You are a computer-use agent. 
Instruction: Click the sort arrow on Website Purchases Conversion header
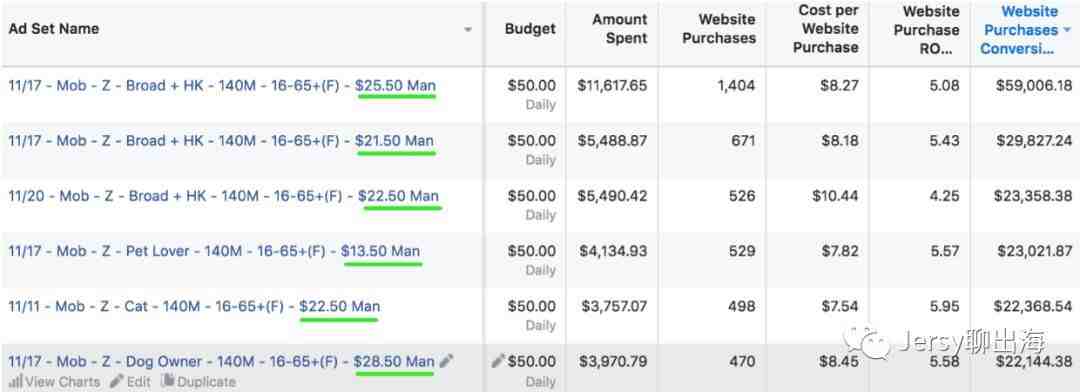pyautogui.click(x=1067, y=30)
